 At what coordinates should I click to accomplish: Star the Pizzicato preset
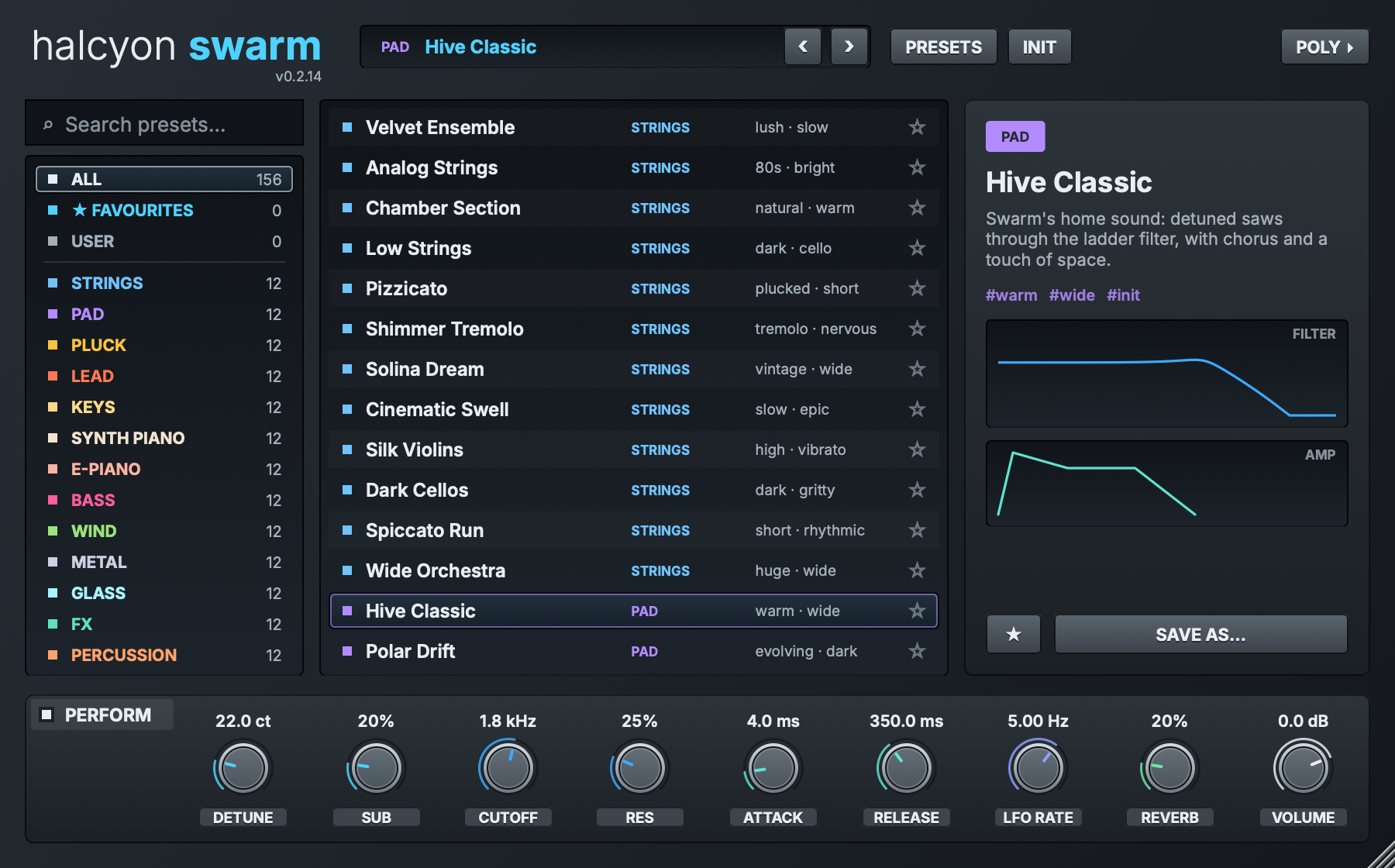(x=917, y=288)
